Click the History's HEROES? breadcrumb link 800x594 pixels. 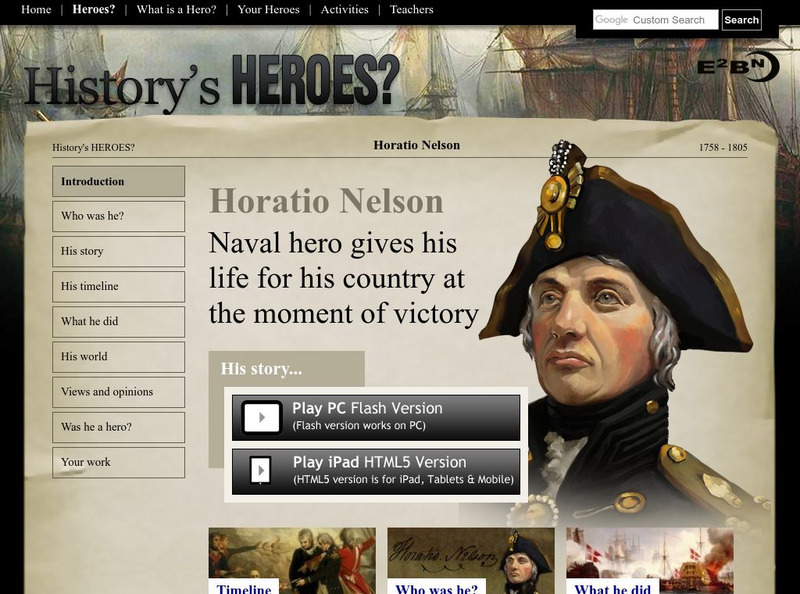(x=93, y=147)
